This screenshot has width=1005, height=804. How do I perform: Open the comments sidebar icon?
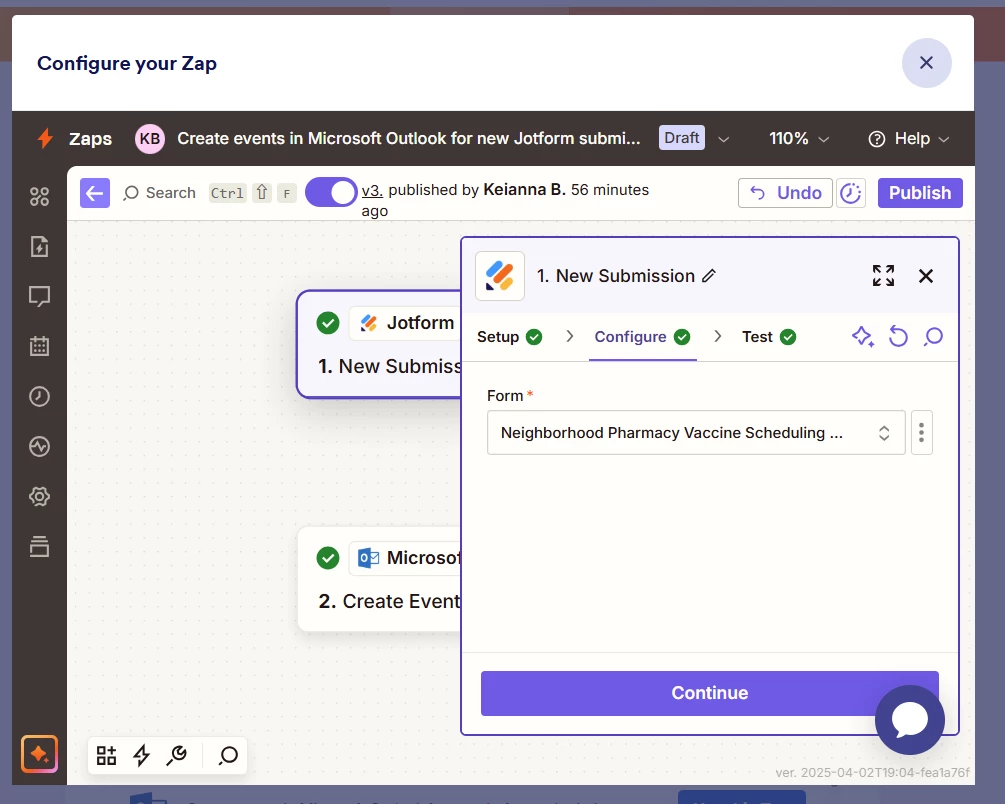(39, 296)
